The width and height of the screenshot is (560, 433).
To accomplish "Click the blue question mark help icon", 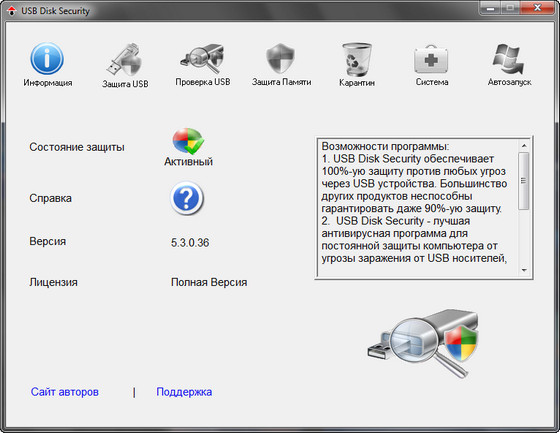I will point(187,198).
